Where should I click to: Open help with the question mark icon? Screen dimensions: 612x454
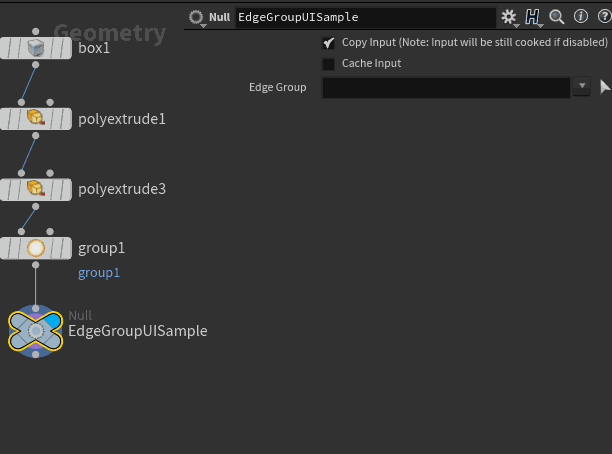(605, 16)
